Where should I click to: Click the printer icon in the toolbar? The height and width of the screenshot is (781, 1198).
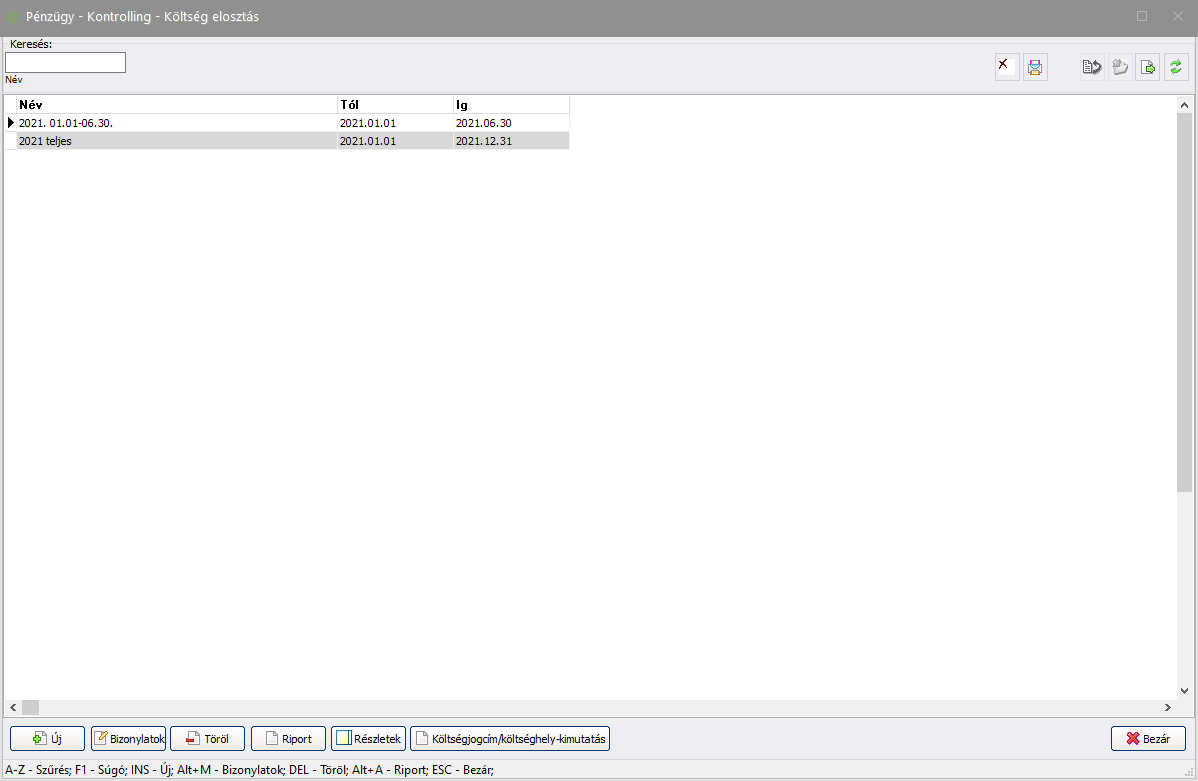[x=1035, y=67]
